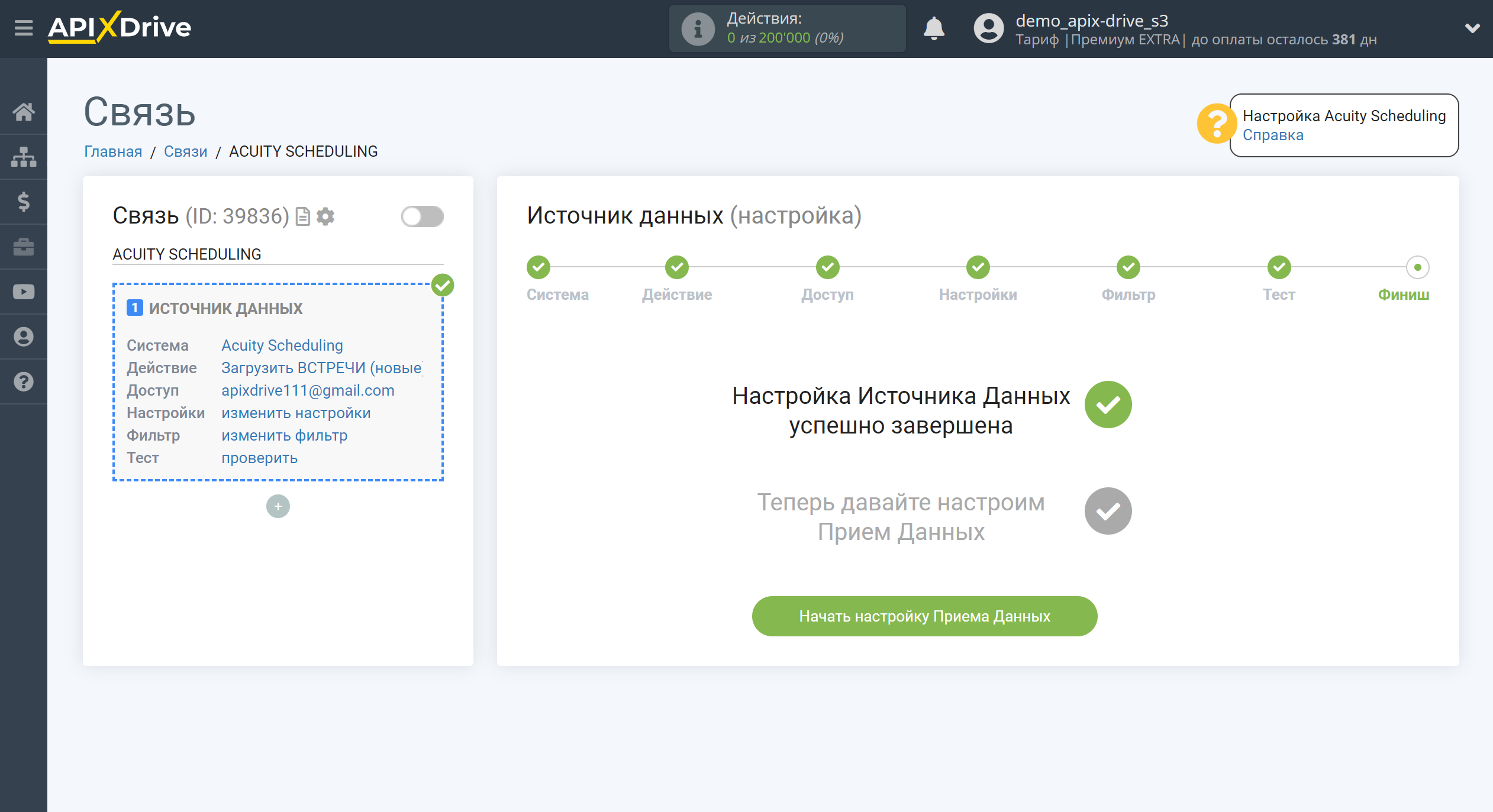The width and height of the screenshot is (1493, 812).
Task: Add a new block with plus icon
Action: (278, 506)
